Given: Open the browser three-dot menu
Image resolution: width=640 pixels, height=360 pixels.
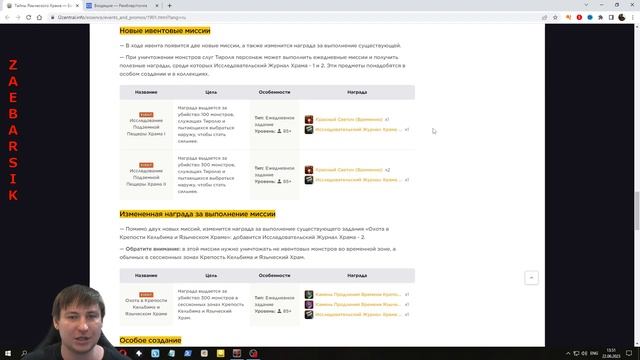Looking at the screenshot, I should click(x=633, y=18).
